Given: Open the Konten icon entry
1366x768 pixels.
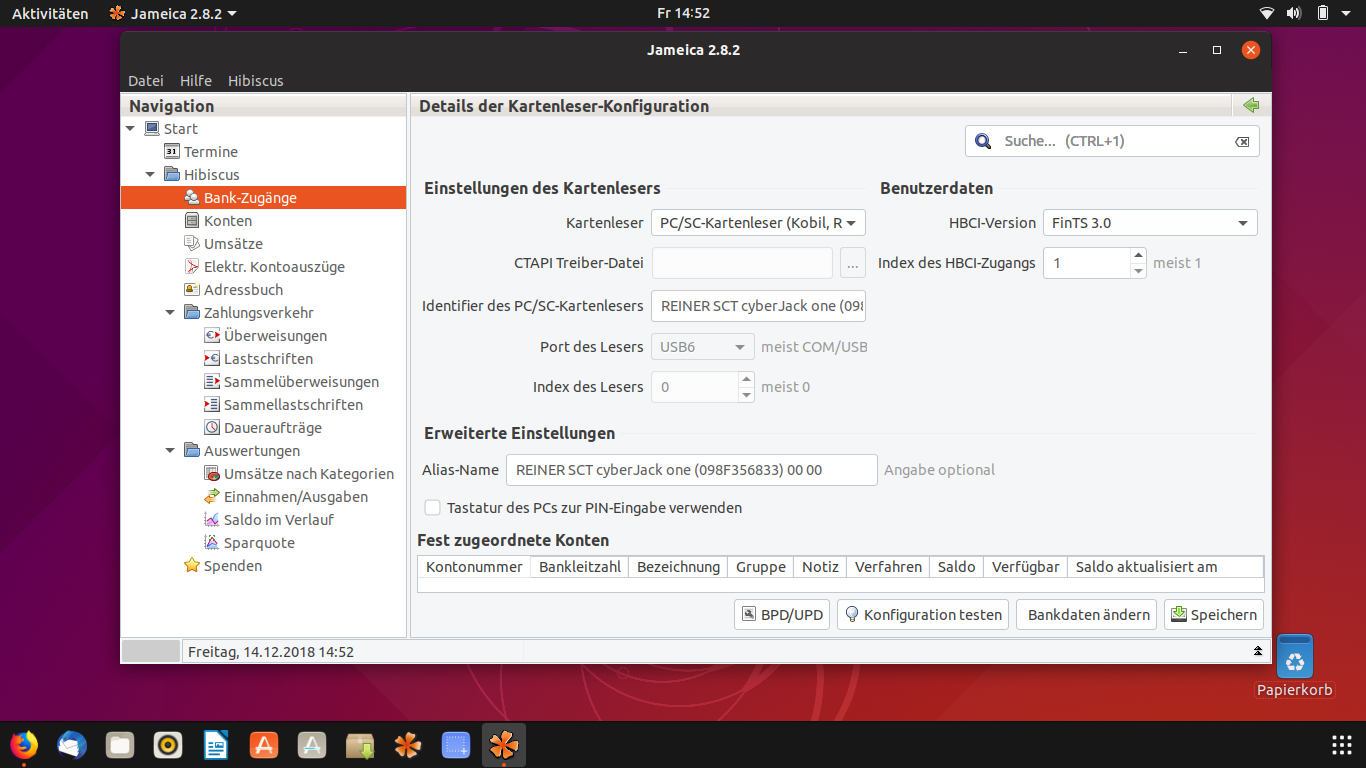Looking at the screenshot, I should 192,221.
